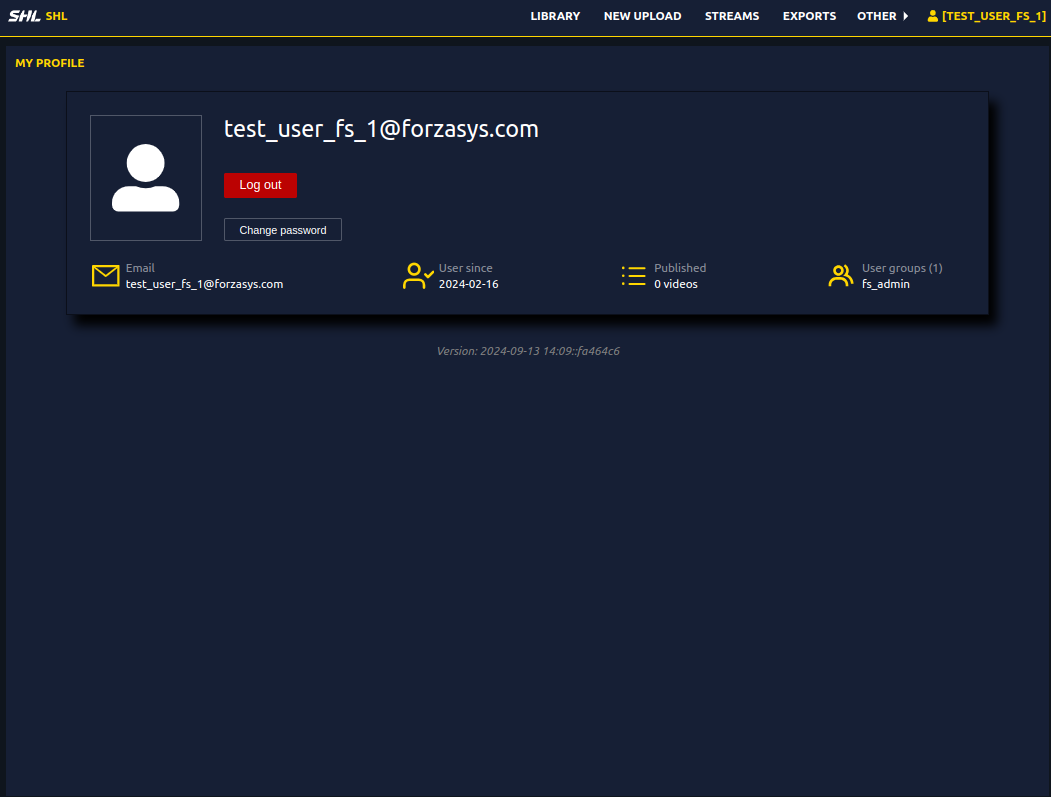The width and height of the screenshot is (1051, 797).
Task: Click the User groups people icon
Action: pos(841,275)
